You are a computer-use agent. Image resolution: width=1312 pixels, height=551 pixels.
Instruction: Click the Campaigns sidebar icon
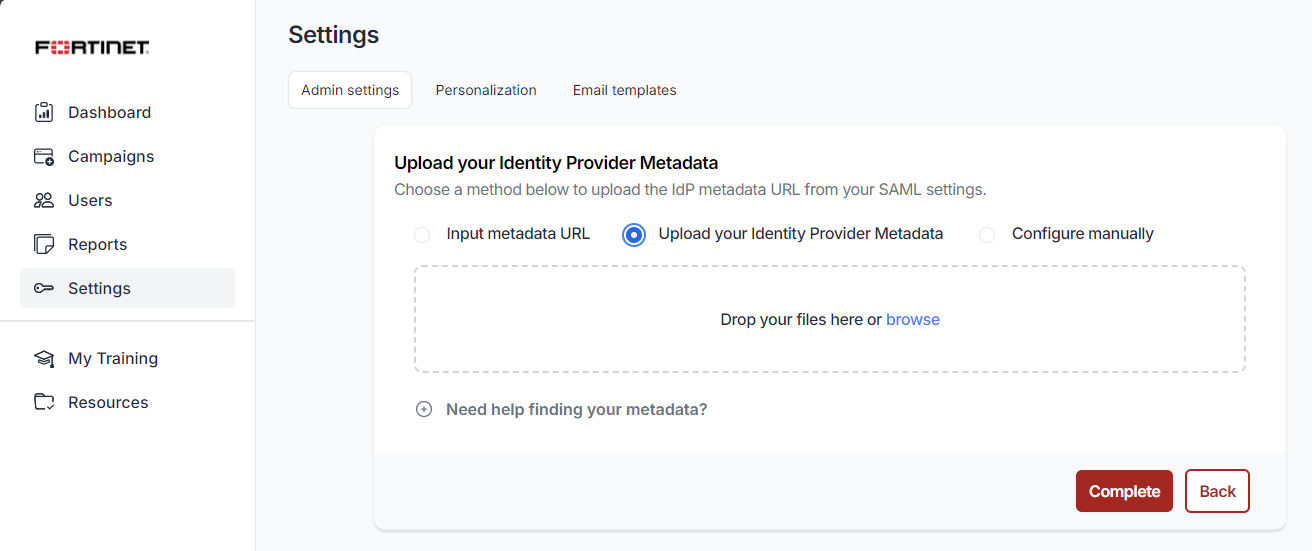click(44, 156)
